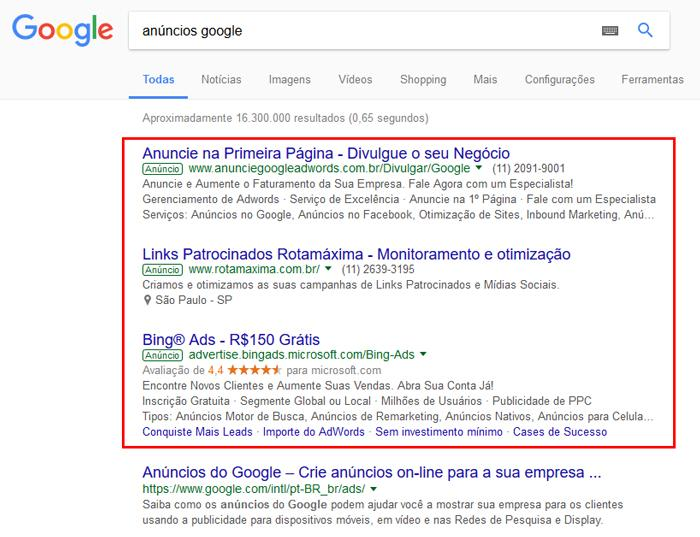Click the blue search magnifier icon
The height and width of the screenshot is (537, 700).
click(645, 30)
